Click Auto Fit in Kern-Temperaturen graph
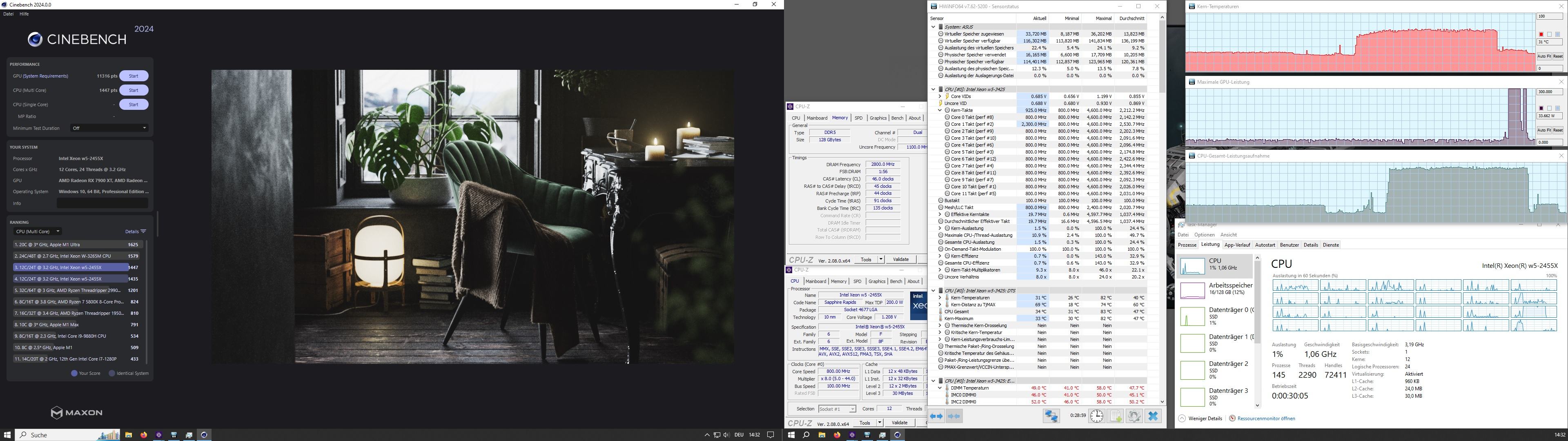Viewport: 1568px width, 441px height. point(1544,56)
